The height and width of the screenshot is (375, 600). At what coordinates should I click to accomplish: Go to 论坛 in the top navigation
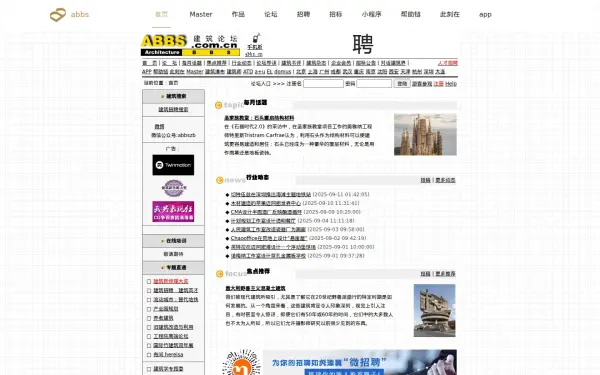(x=271, y=14)
